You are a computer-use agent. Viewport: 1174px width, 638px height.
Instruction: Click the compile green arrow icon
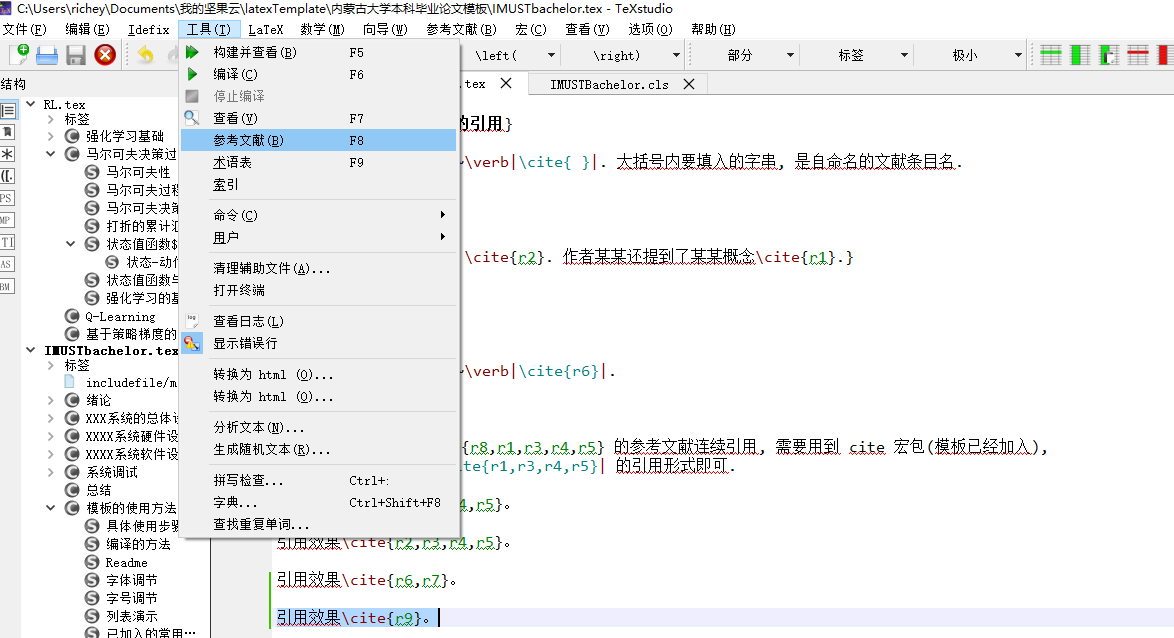[x=192, y=74]
